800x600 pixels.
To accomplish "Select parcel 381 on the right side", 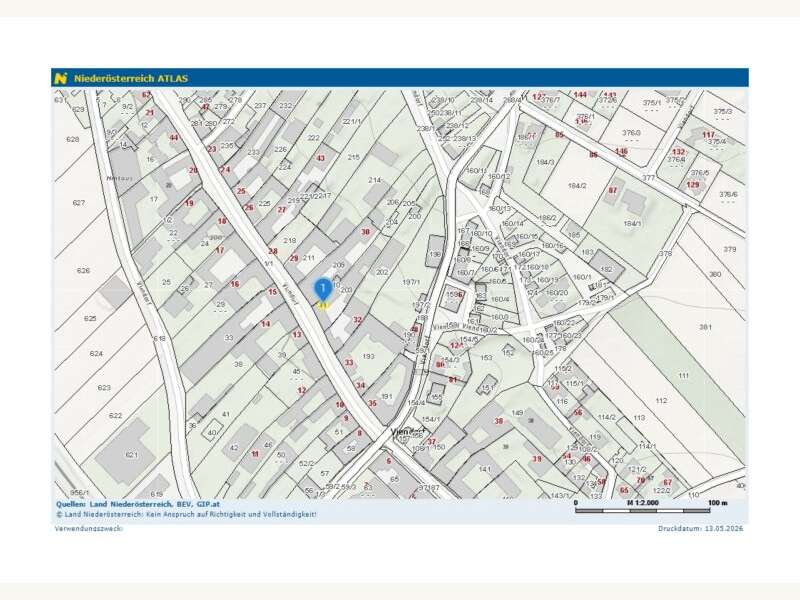I will point(706,327).
